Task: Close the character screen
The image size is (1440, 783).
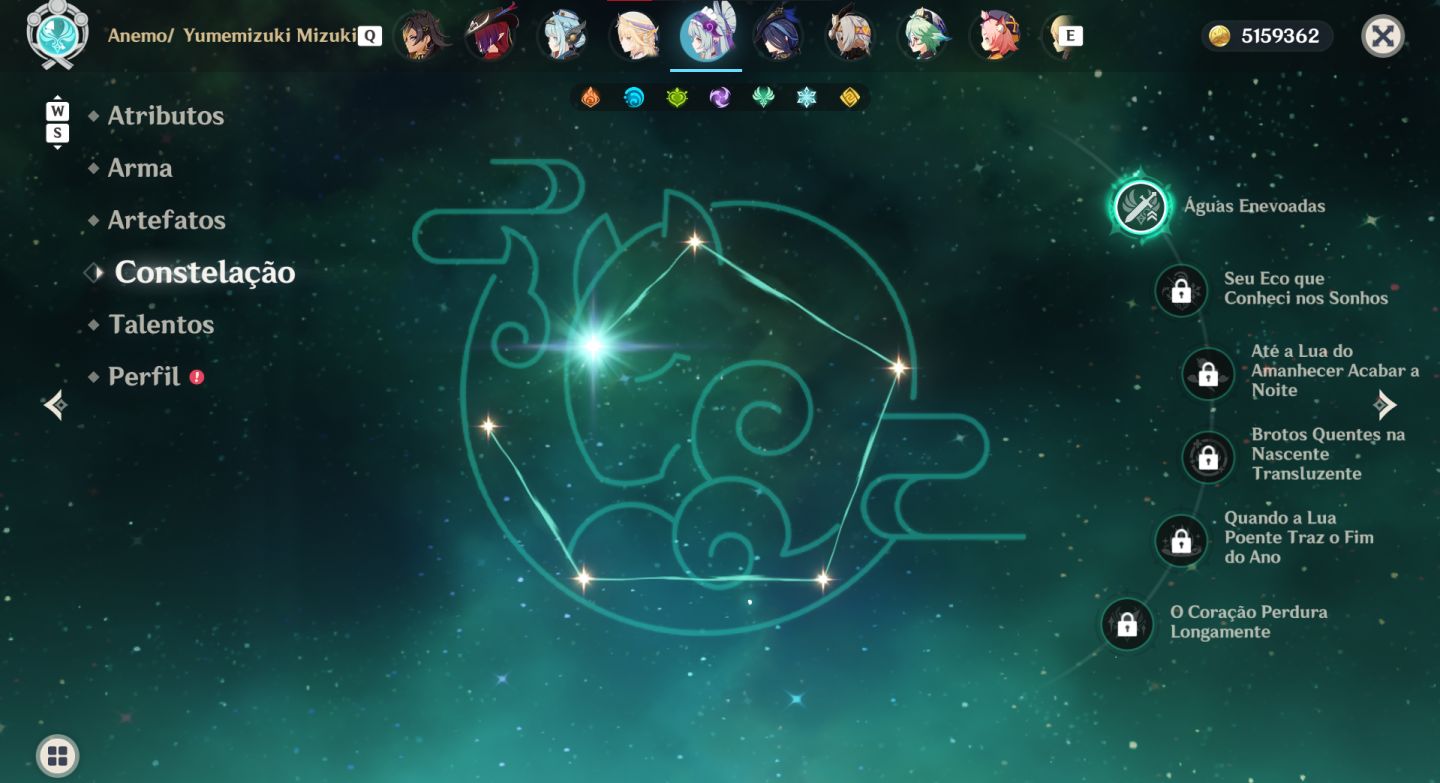Action: tap(1383, 37)
